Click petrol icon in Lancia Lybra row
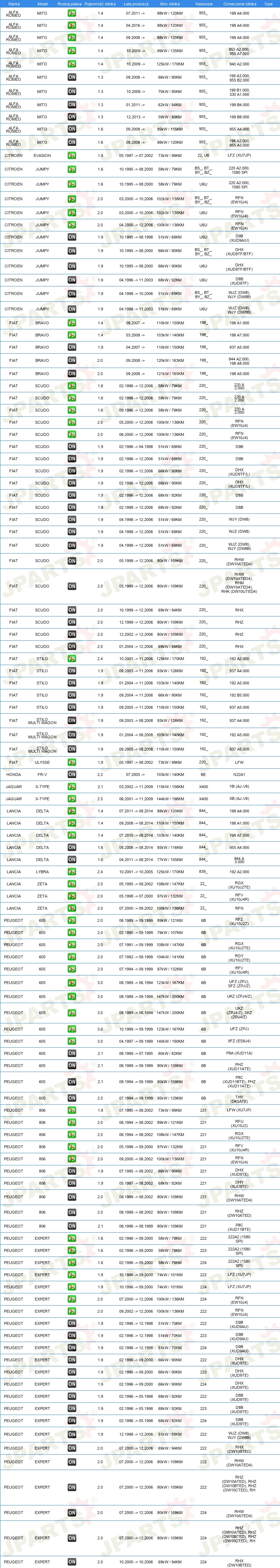This screenshot has height=1568, width=280. tap(71, 872)
